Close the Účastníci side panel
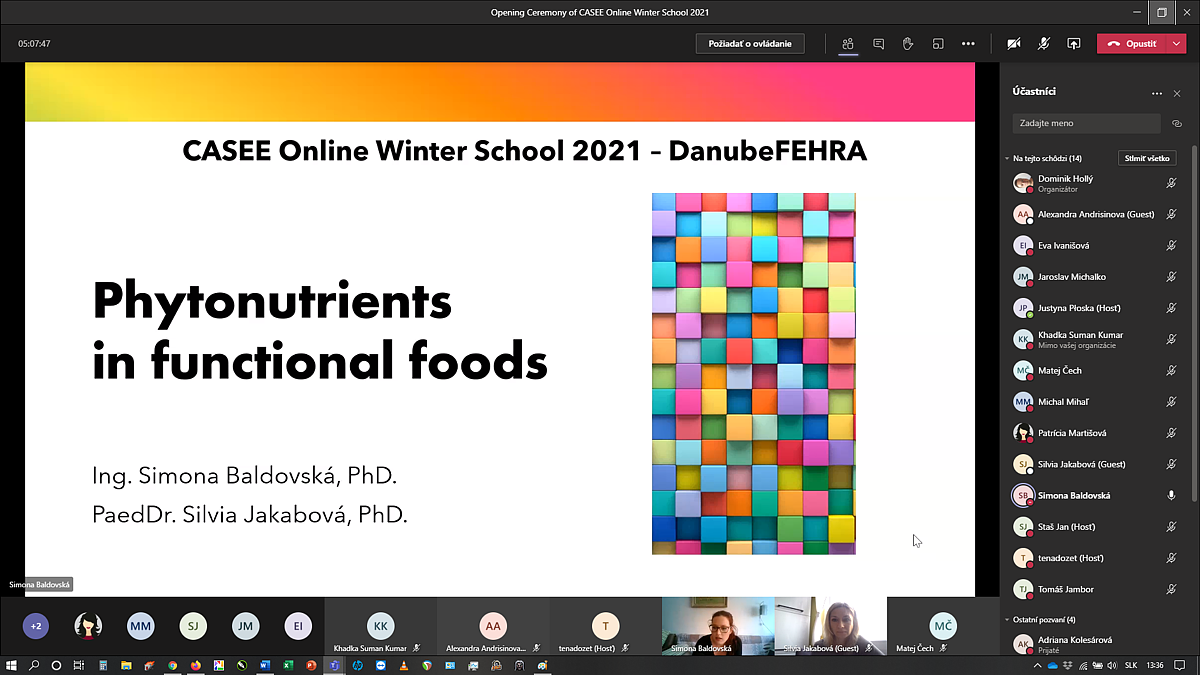The height and width of the screenshot is (675, 1200). click(1177, 93)
